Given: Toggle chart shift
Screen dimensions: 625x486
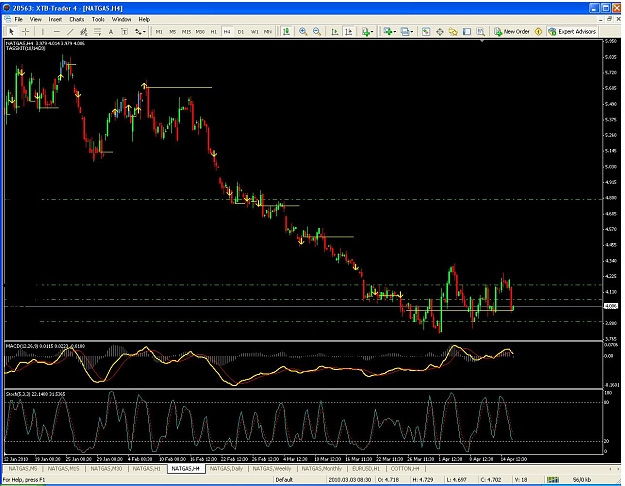Looking at the screenshot, I should coord(348,31).
